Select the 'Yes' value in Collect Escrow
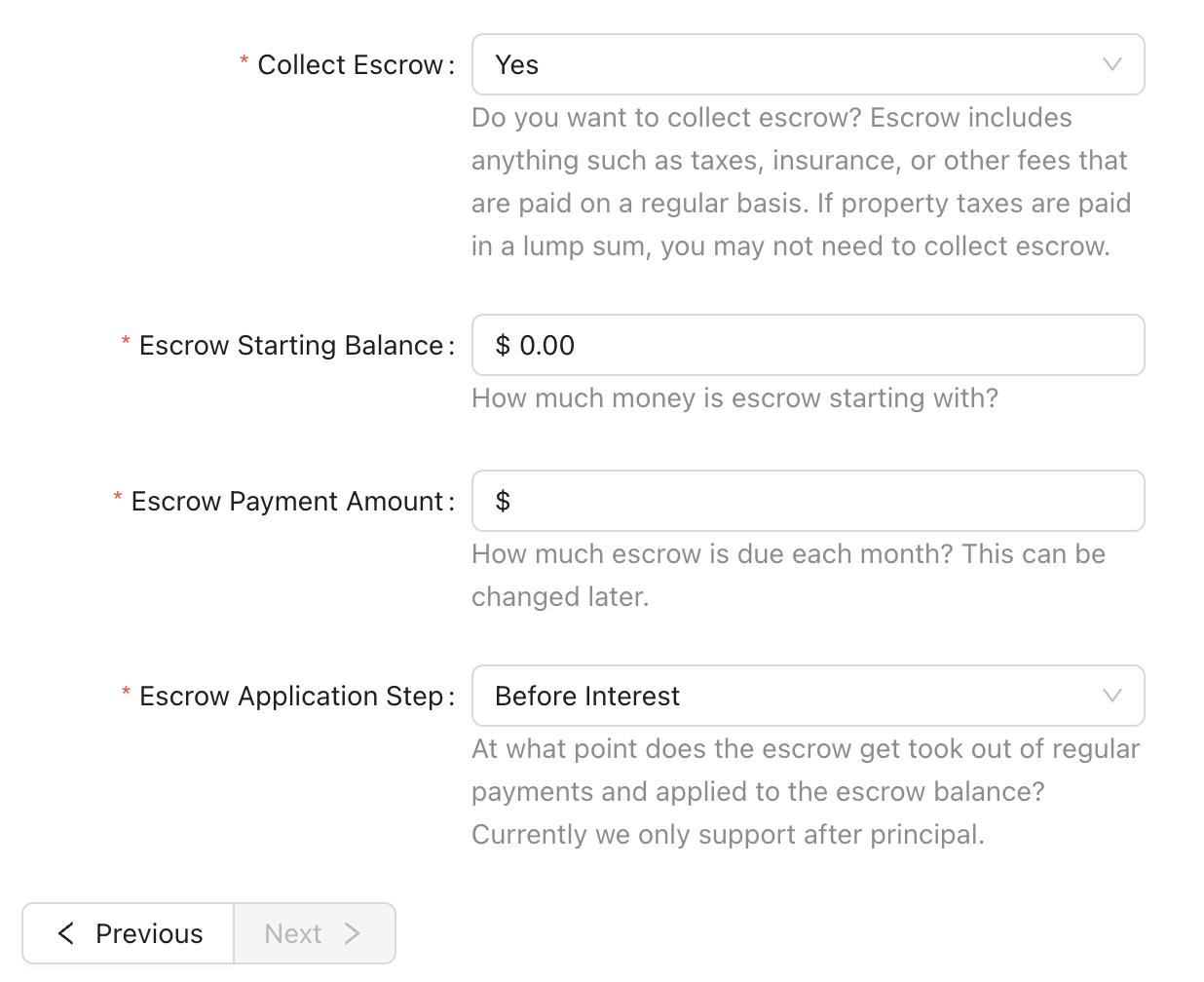This screenshot has height=982, width=1204. point(516,64)
